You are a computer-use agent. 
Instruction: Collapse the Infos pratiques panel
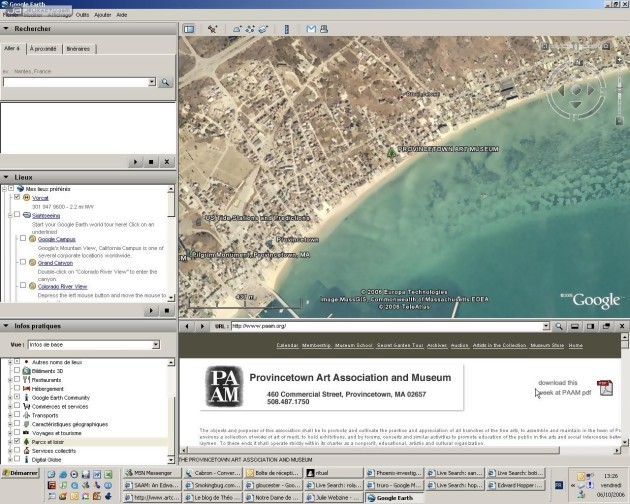pyautogui.click(x=6, y=326)
